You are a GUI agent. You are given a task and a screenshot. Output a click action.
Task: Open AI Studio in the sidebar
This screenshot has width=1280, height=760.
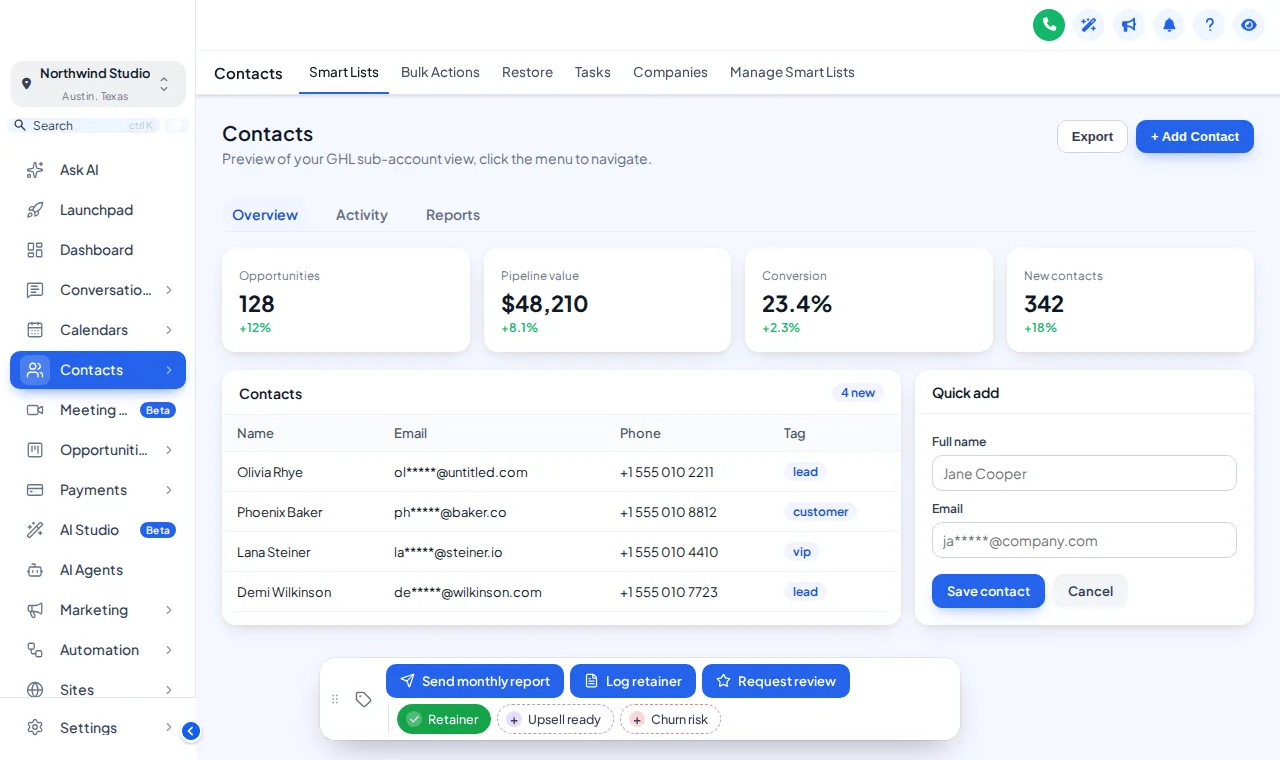98,530
